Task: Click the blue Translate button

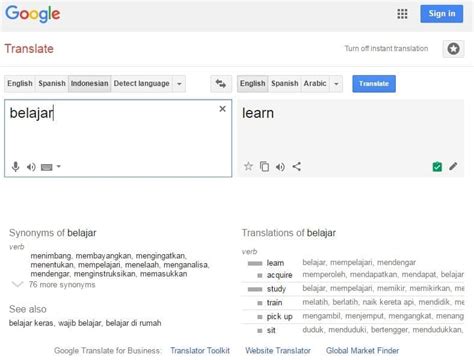Action: (374, 84)
